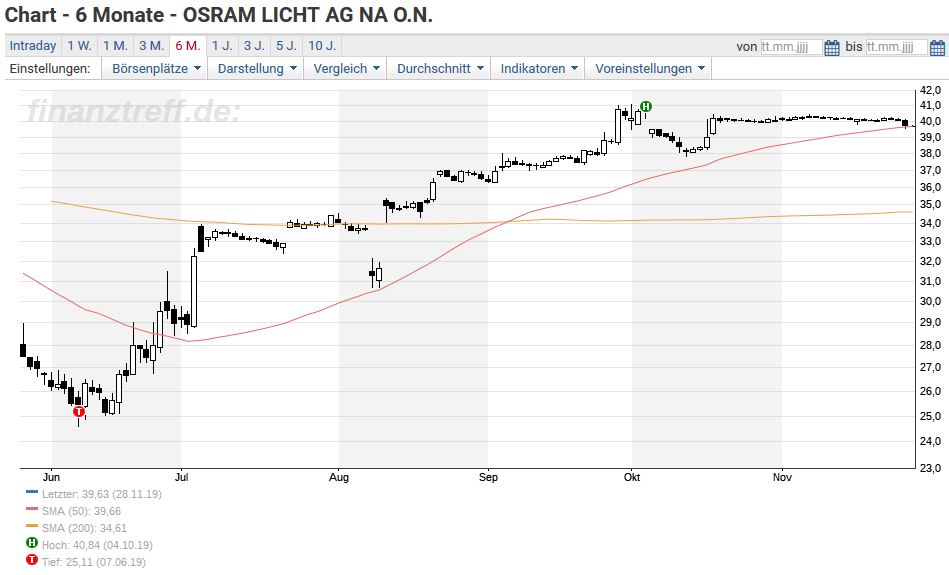Select the 1 M. time range tab
The image size is (949, 575).
click(115, 46)
